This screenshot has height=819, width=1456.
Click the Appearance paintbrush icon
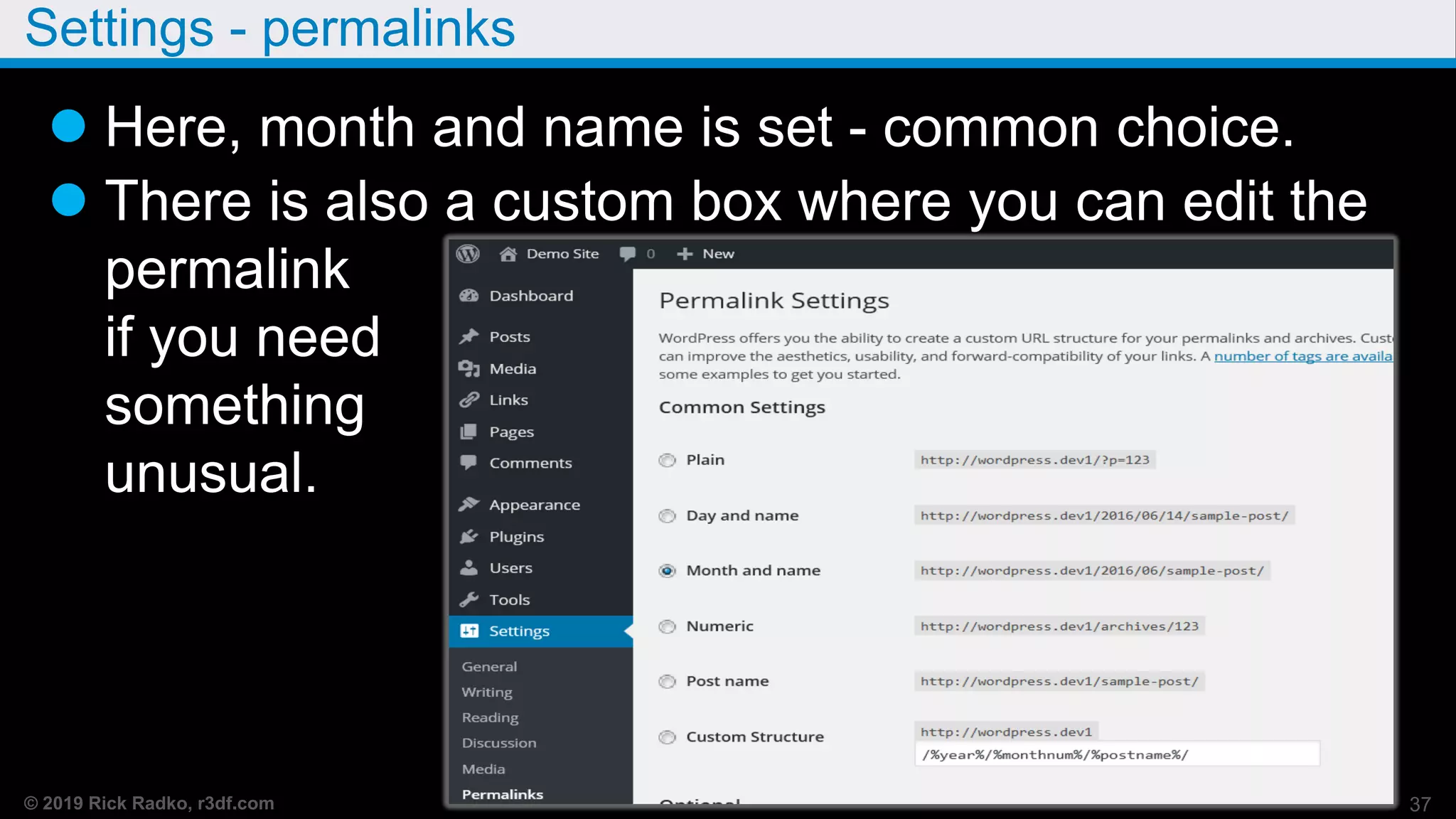[469, 504]
